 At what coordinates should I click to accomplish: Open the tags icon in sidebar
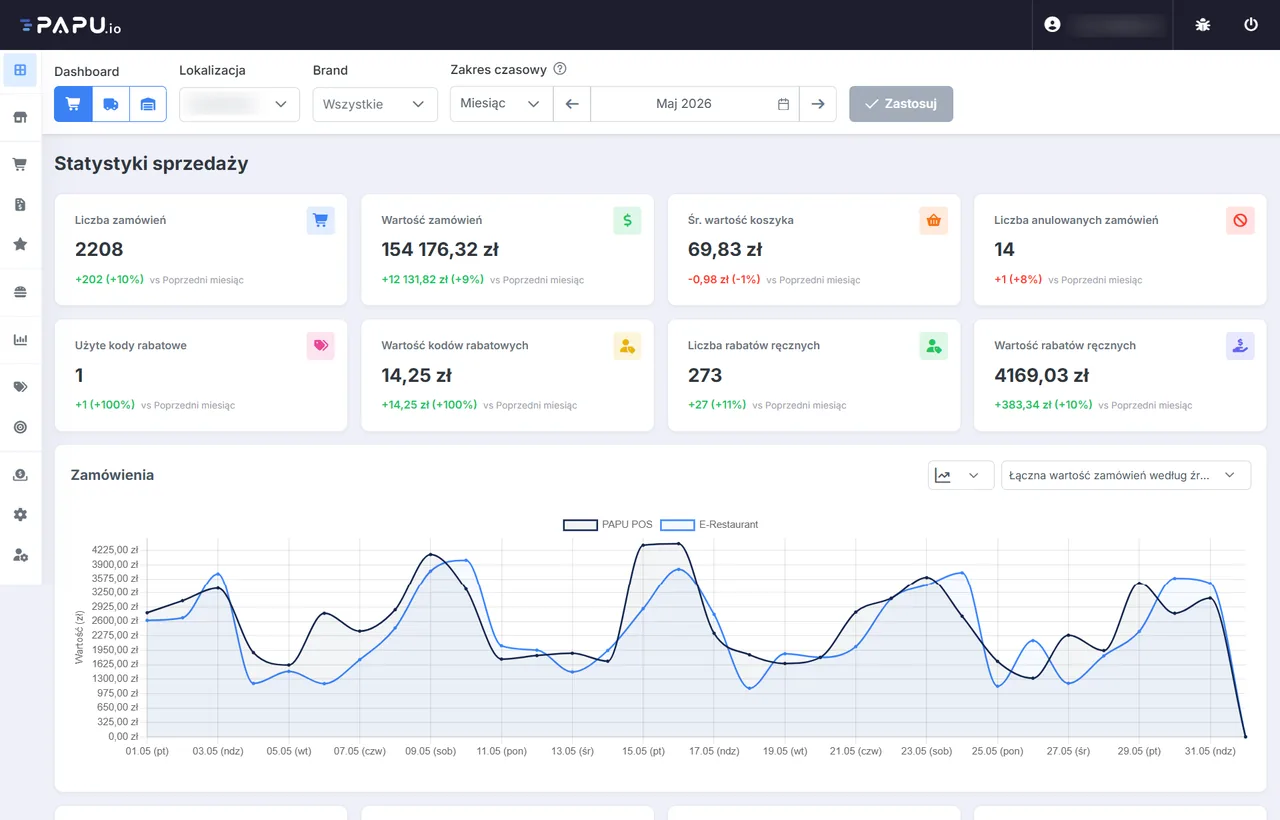(20, 387)
